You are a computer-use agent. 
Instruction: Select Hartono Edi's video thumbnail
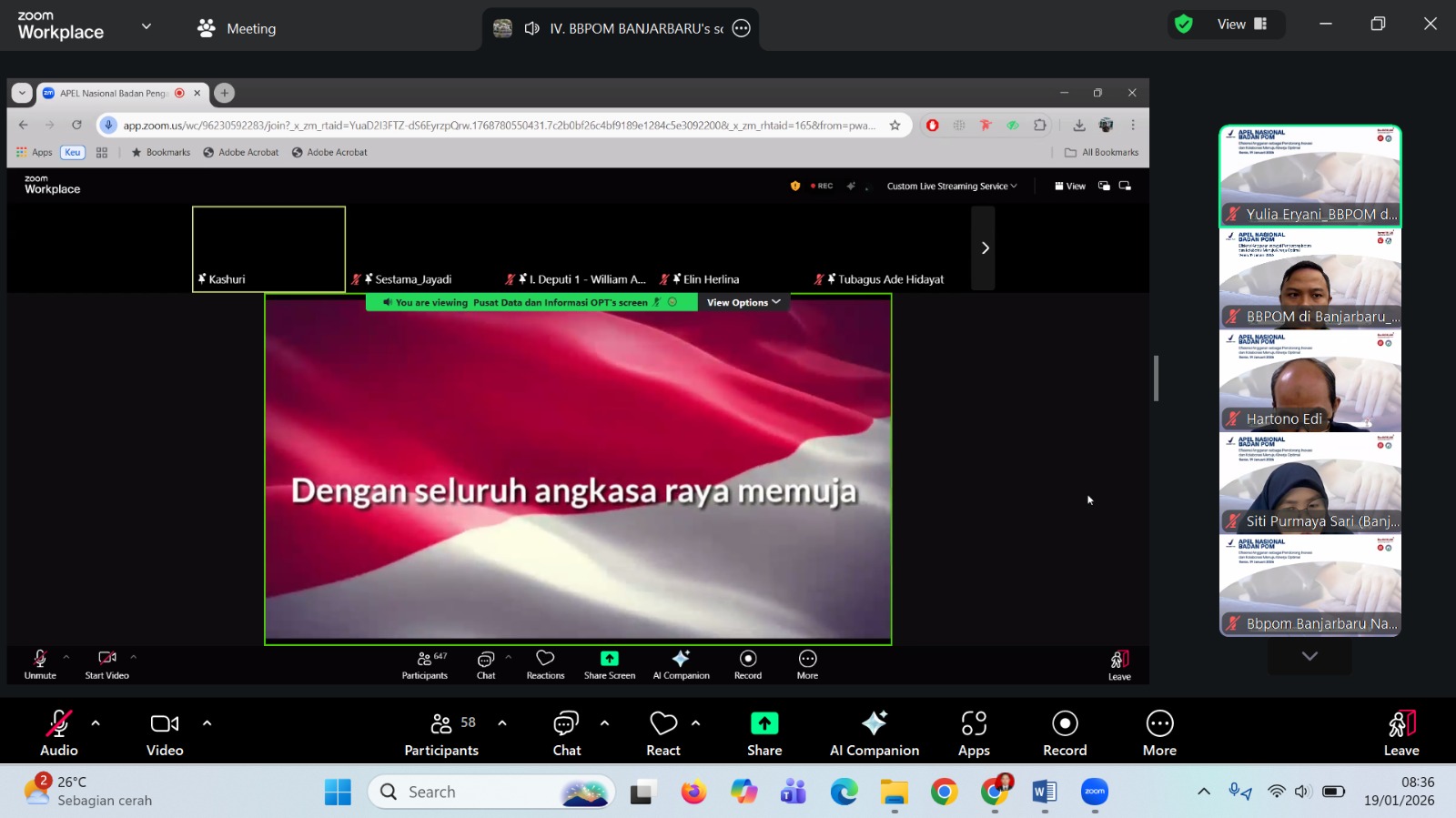pyautogui.click(x=1309, y=380)
